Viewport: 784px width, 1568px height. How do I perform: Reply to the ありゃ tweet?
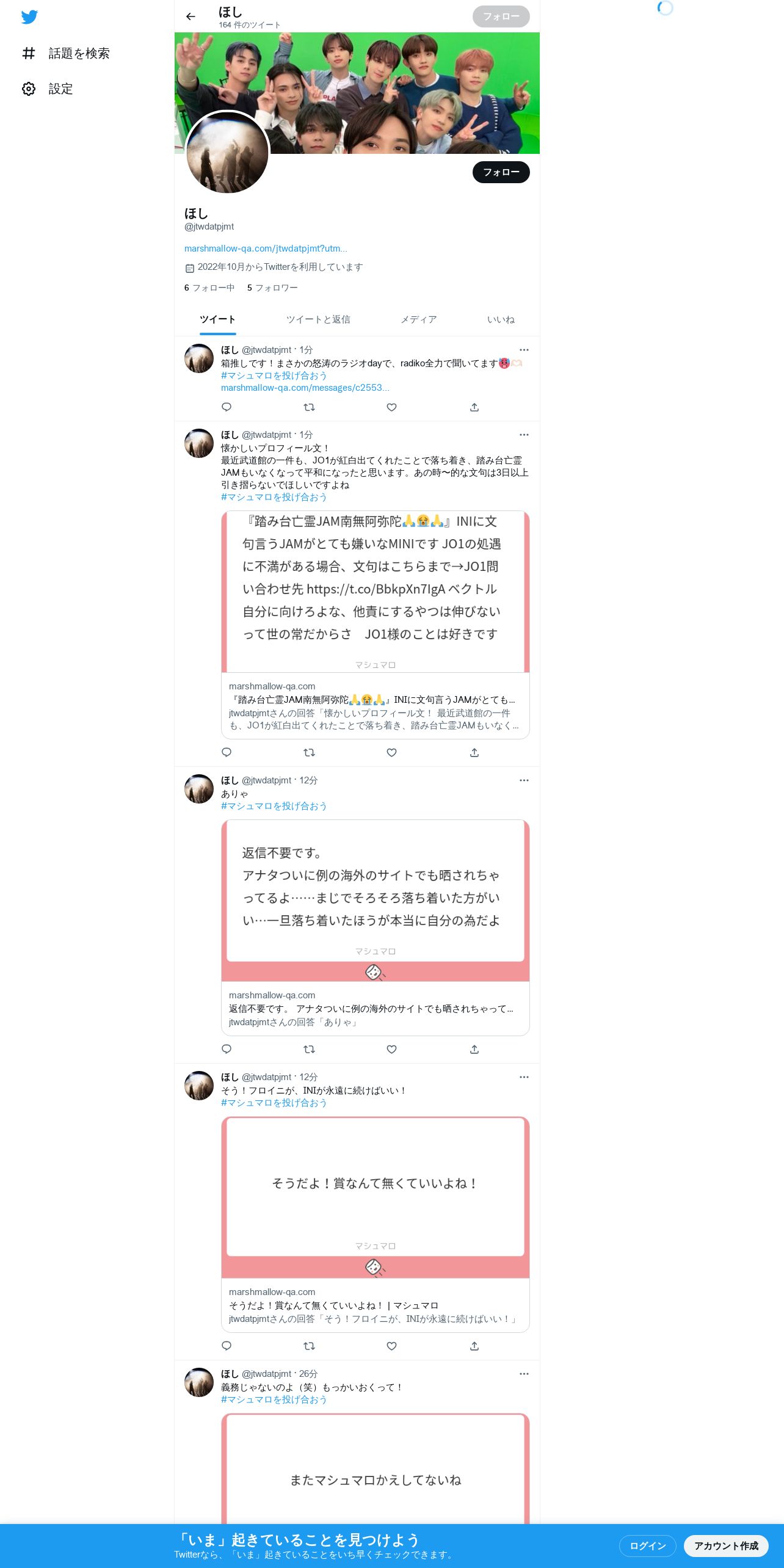pyautogui.click(x=227, y=1049)
